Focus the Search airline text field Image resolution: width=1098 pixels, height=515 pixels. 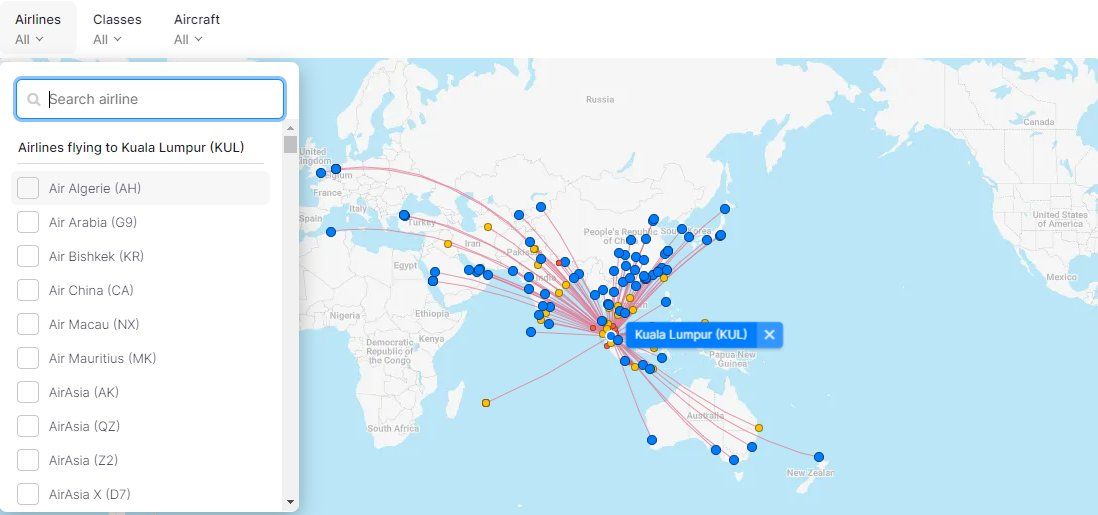[x=160, y=100]
